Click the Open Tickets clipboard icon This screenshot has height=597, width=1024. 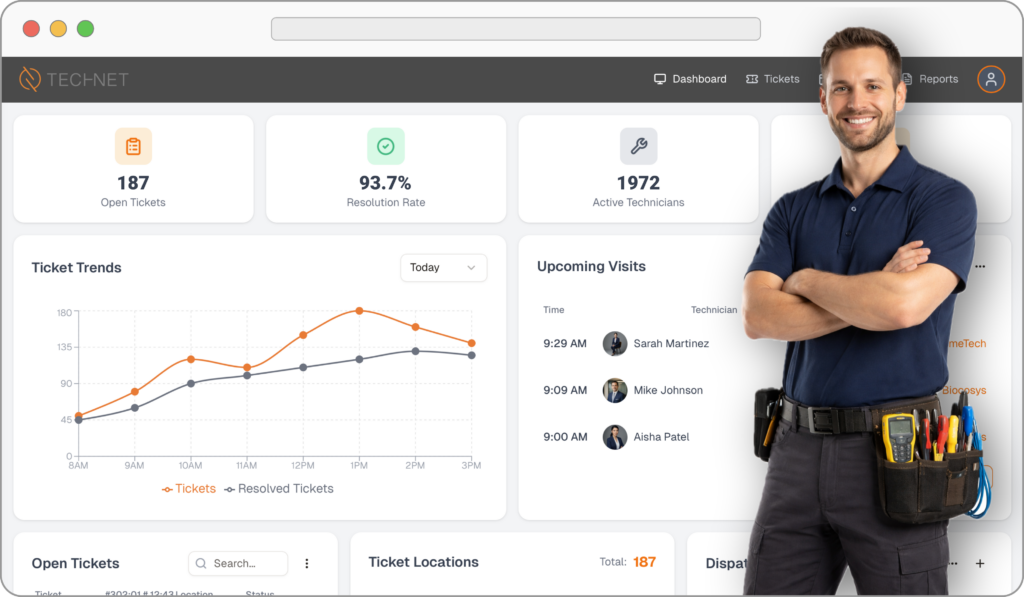(133, 146)
